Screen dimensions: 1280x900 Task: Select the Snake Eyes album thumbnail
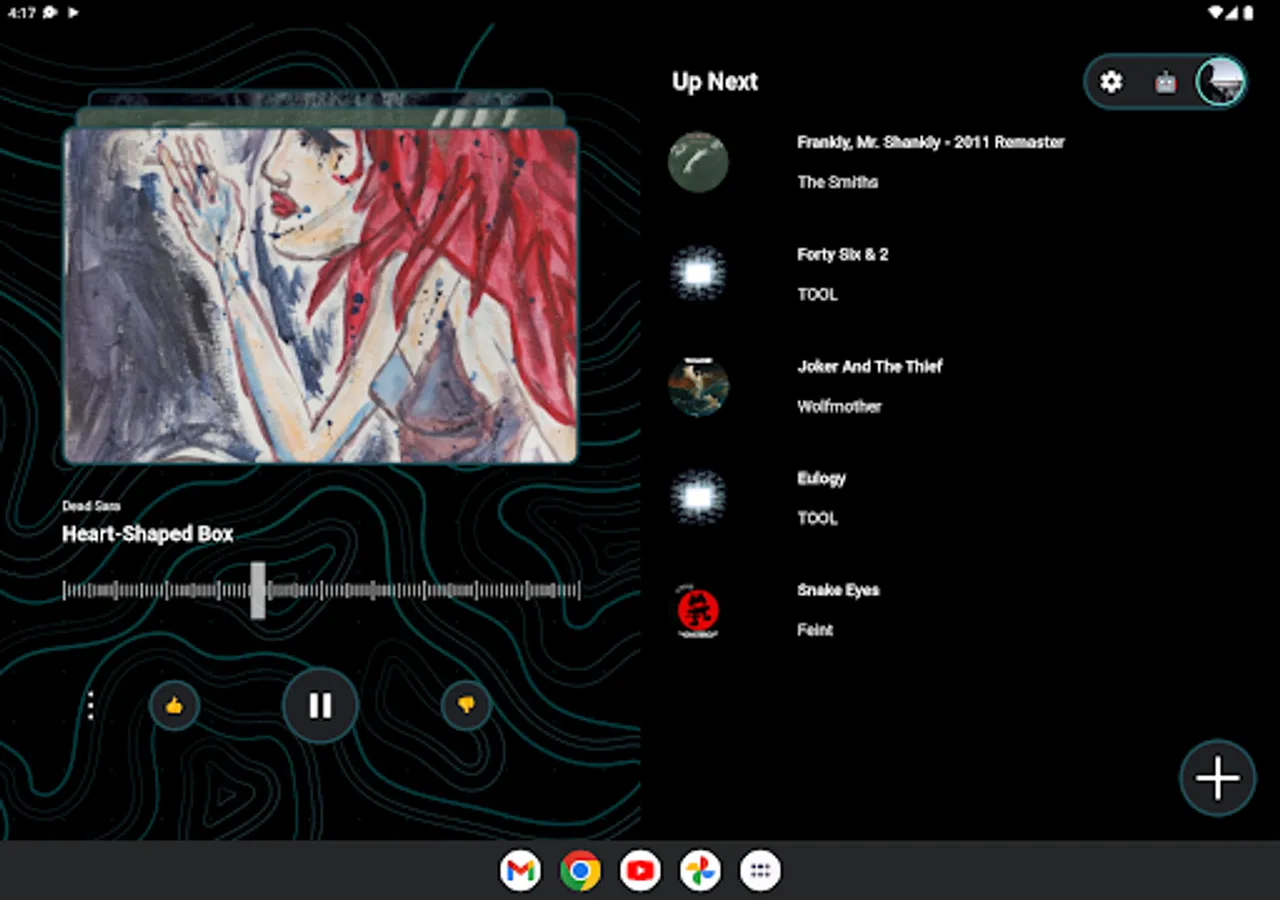tap(698, 610)
